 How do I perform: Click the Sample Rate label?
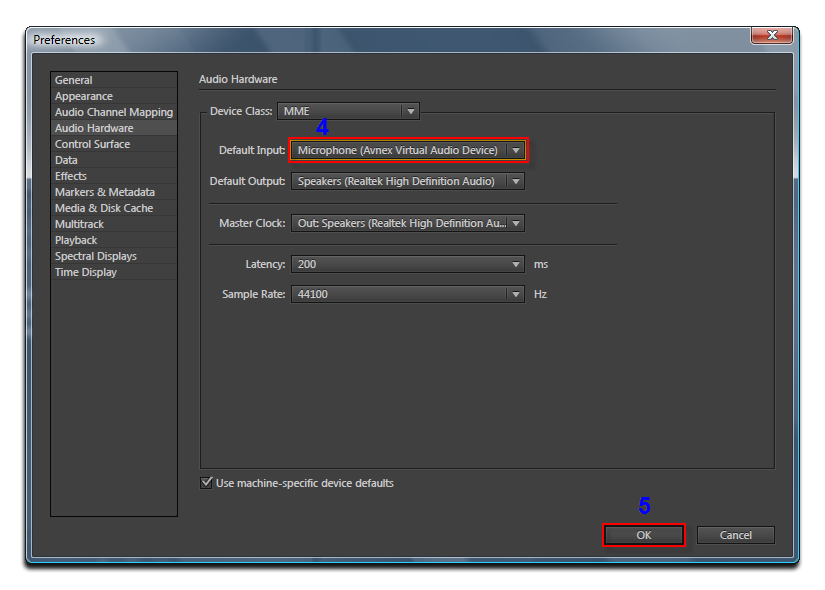pyautogui.click(x=254, y=294)
